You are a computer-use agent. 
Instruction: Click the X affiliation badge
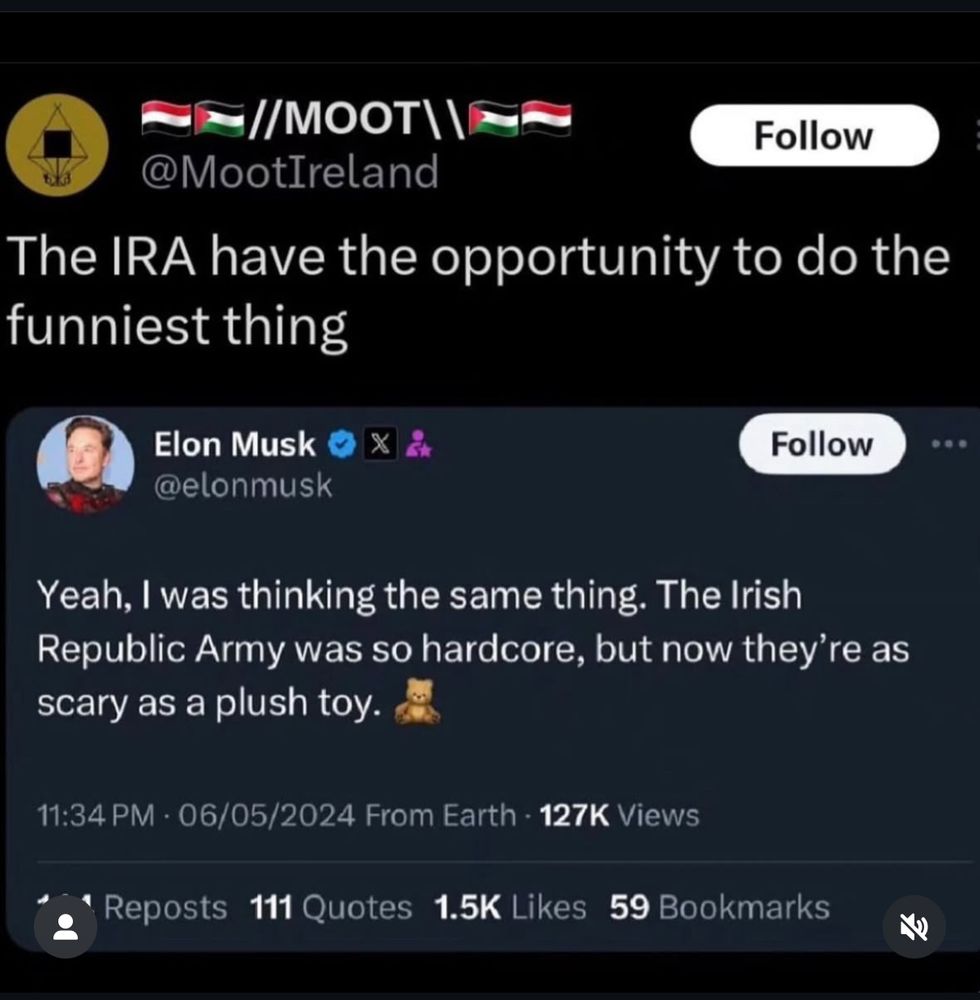(380, 445)
